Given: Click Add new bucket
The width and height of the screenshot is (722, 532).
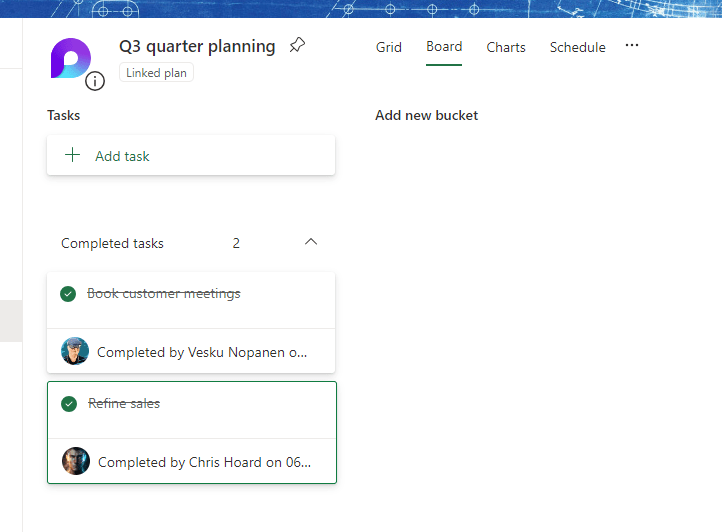Looking at the screenshot, I should coord(426,116).
